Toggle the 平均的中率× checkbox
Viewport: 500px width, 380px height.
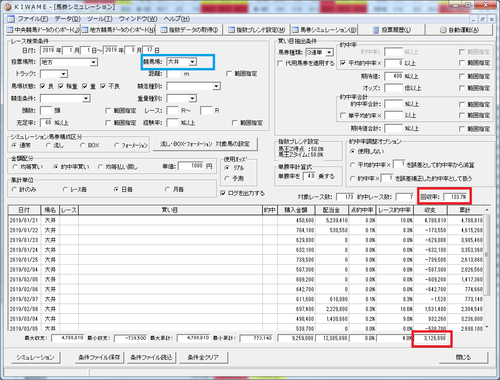[x=343, y=63]
